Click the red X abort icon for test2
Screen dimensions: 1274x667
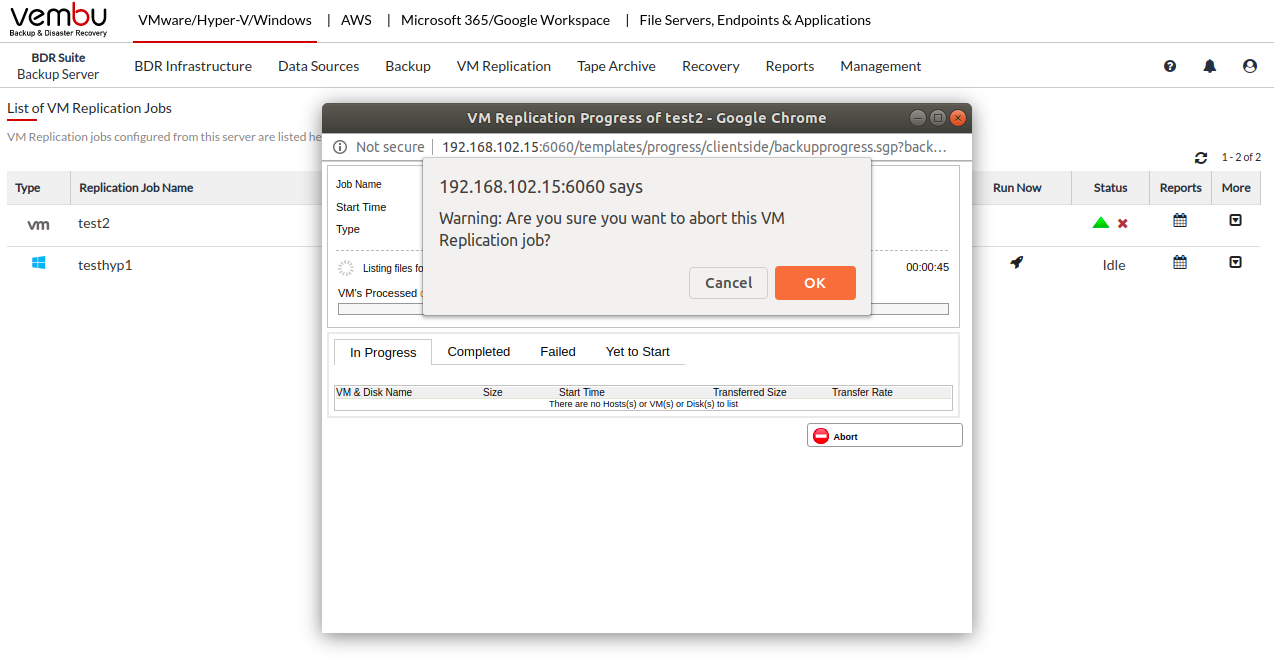click(x=1123, y=223)
